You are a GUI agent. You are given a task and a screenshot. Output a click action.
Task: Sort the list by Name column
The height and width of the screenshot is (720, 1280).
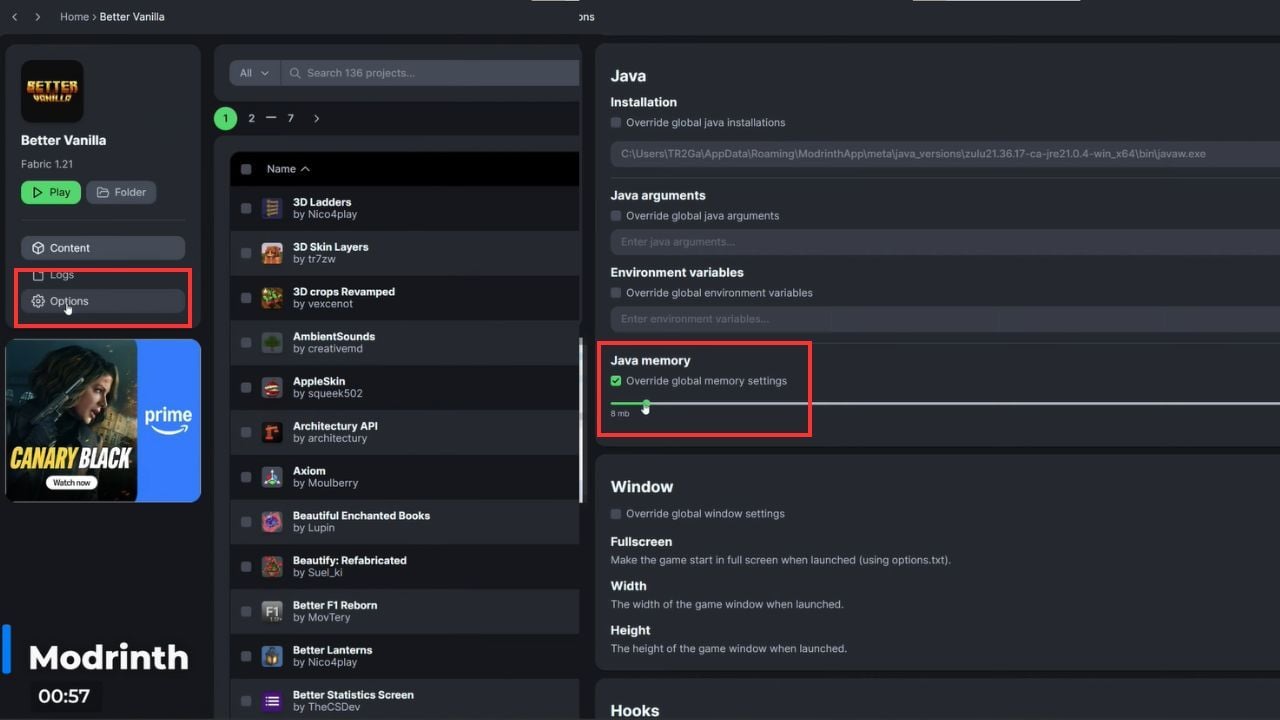coord(288,169)
